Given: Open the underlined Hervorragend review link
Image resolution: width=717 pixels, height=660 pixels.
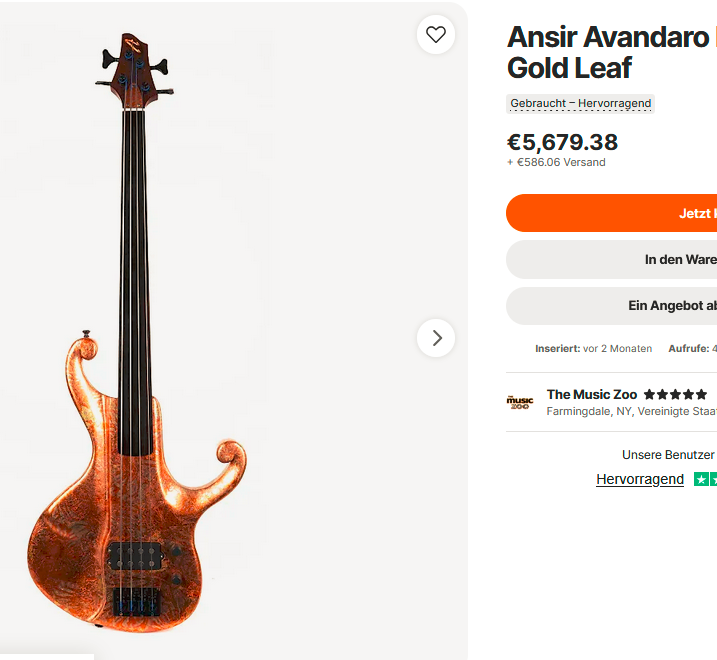Looking at the screenshot, I should pyautogui.click(x=640, y=480).
